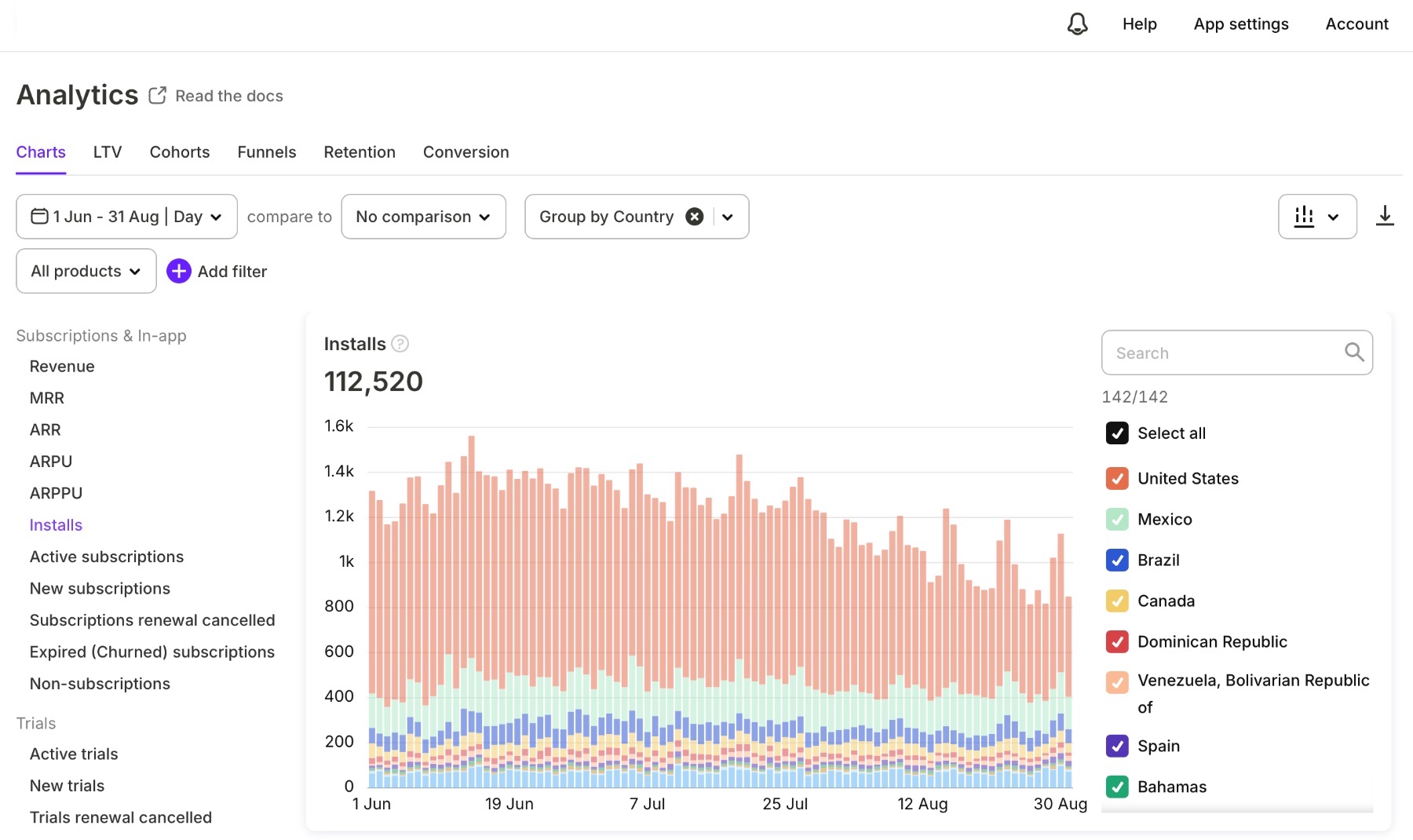Toggle the Spain country checkbox

click(x=1117, y=746)
